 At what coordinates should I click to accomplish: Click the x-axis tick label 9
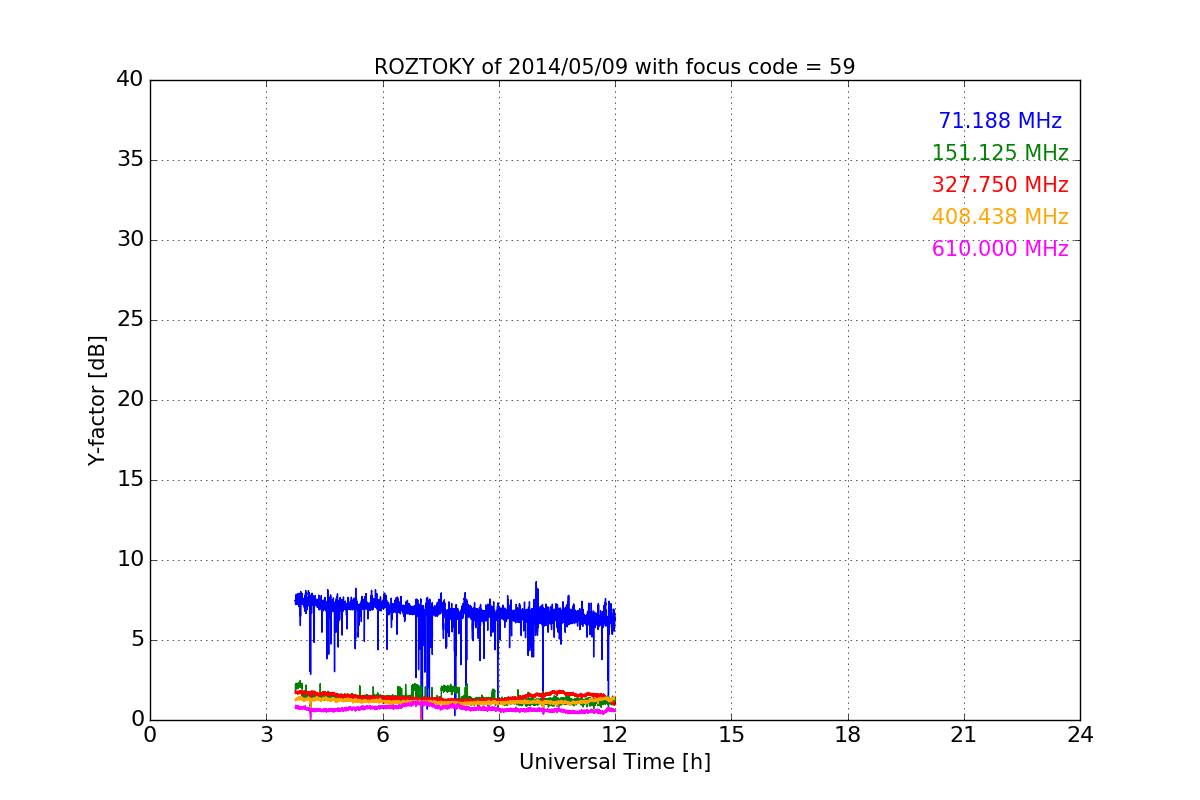(x=499, y=735)
